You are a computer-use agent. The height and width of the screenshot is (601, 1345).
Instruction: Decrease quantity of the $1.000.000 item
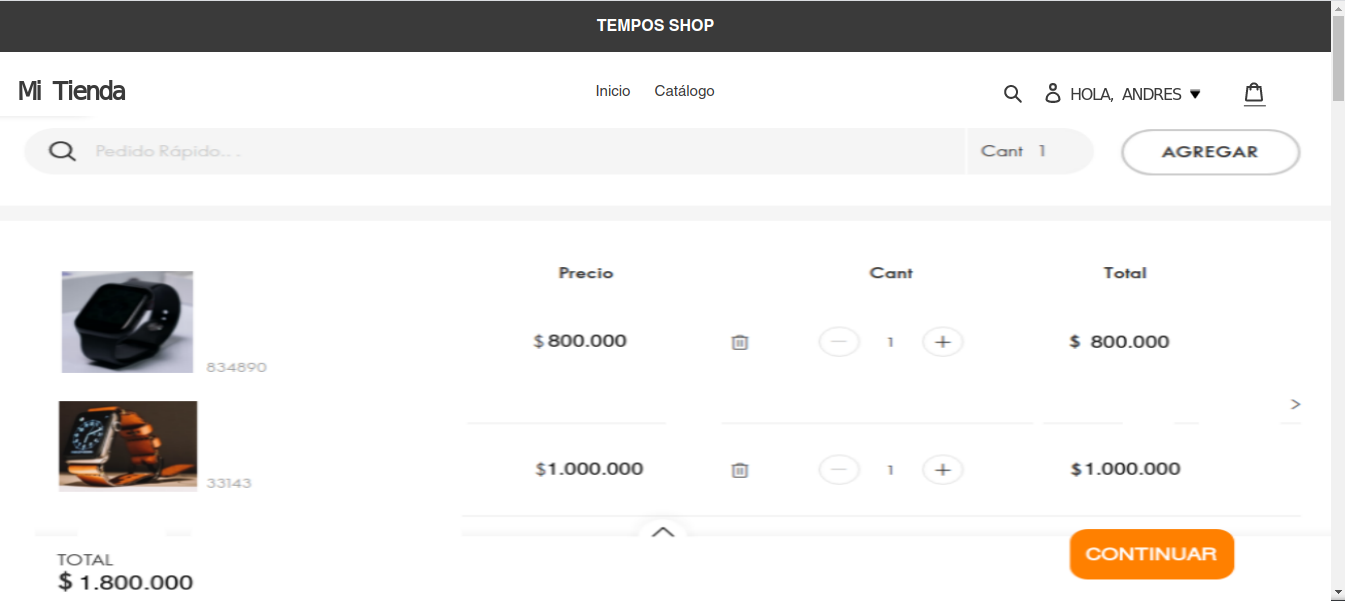click(x=839, y=470)
